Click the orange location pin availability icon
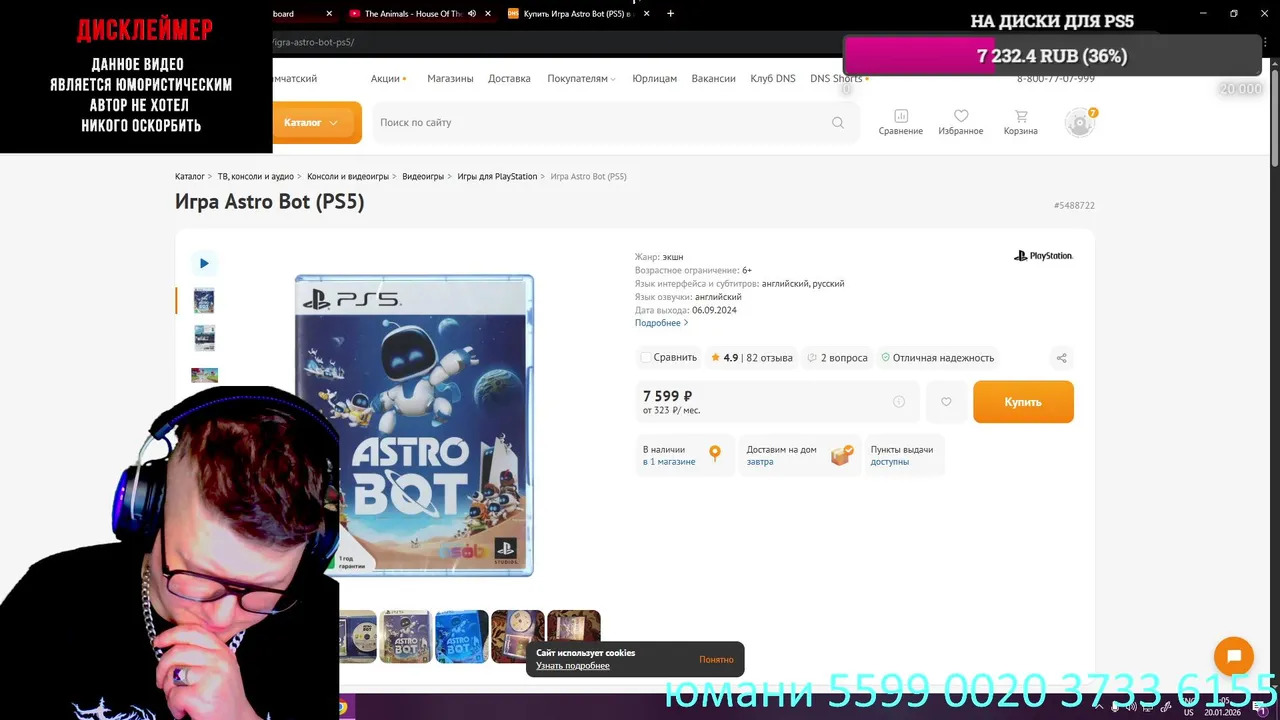Viewport: 1280px width, 720px height. coord(715,454)
